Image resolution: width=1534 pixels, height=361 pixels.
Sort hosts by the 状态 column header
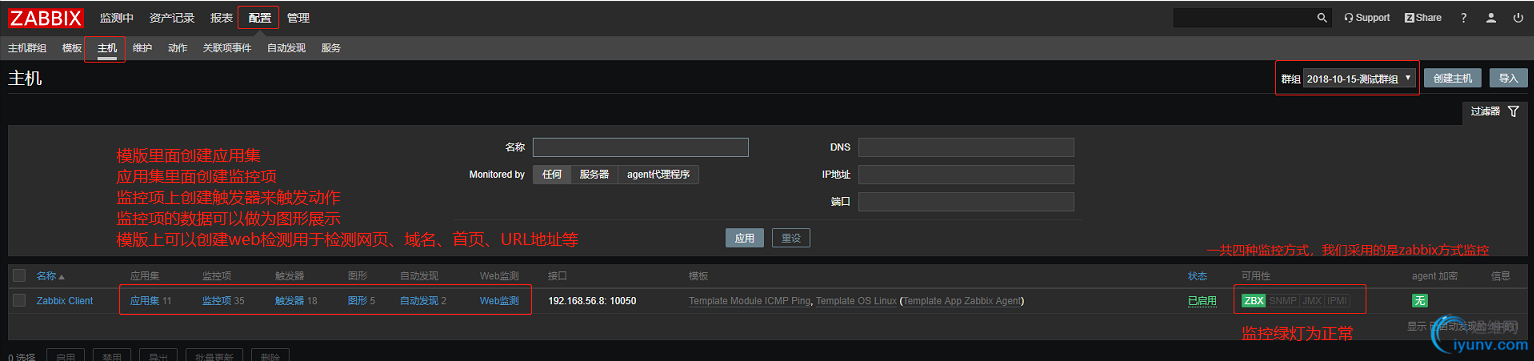1197,275
